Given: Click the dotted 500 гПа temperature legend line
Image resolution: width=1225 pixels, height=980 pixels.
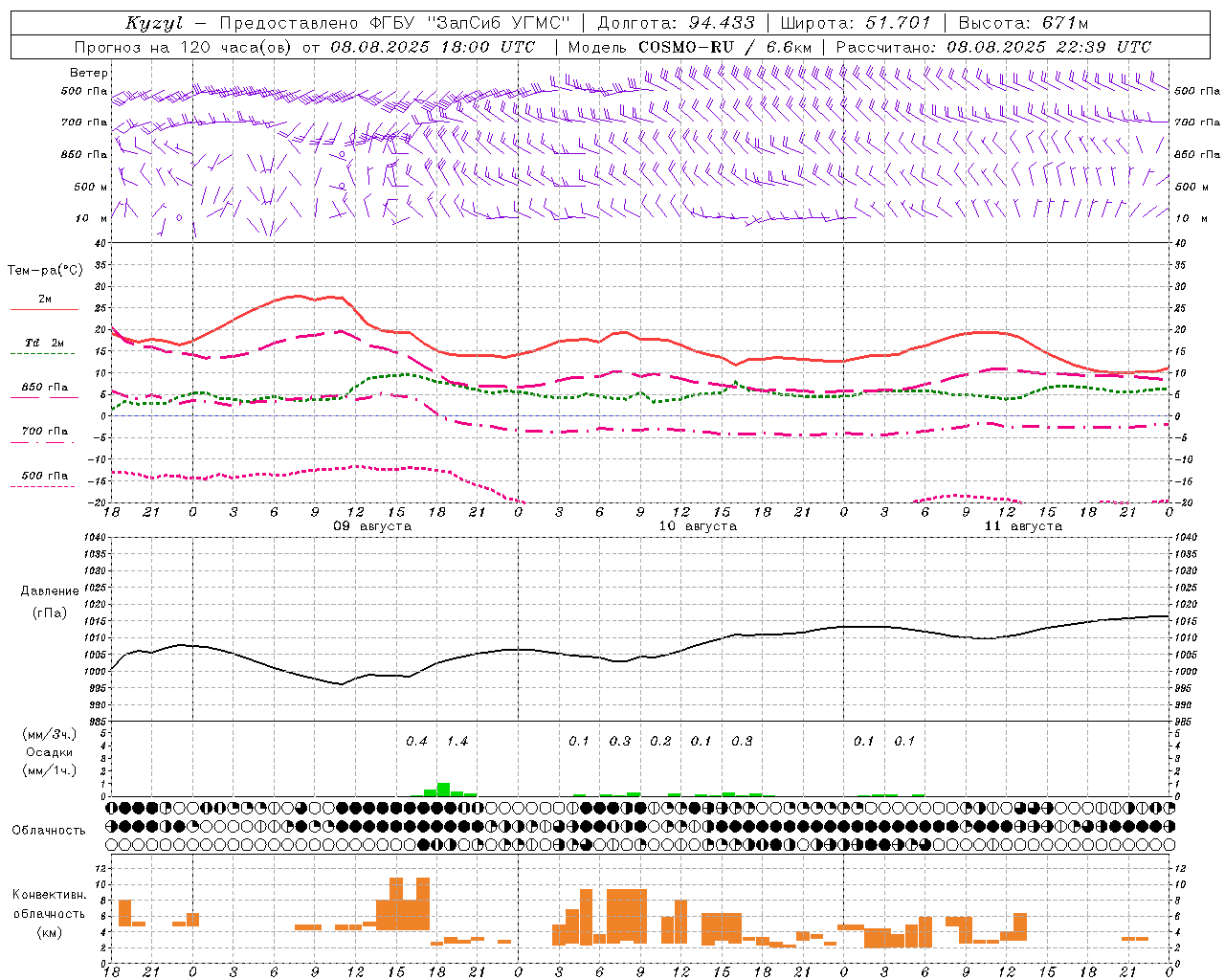Looking at the screenshot, I should [x=44, y=486].
